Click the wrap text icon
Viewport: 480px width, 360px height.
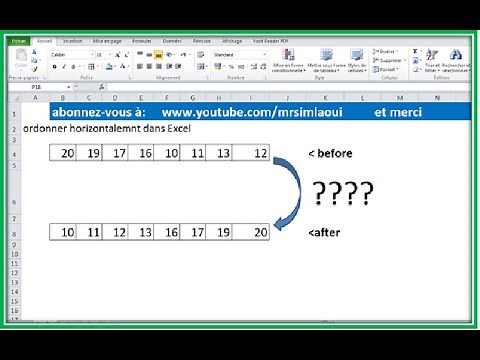tap(201, 54)
